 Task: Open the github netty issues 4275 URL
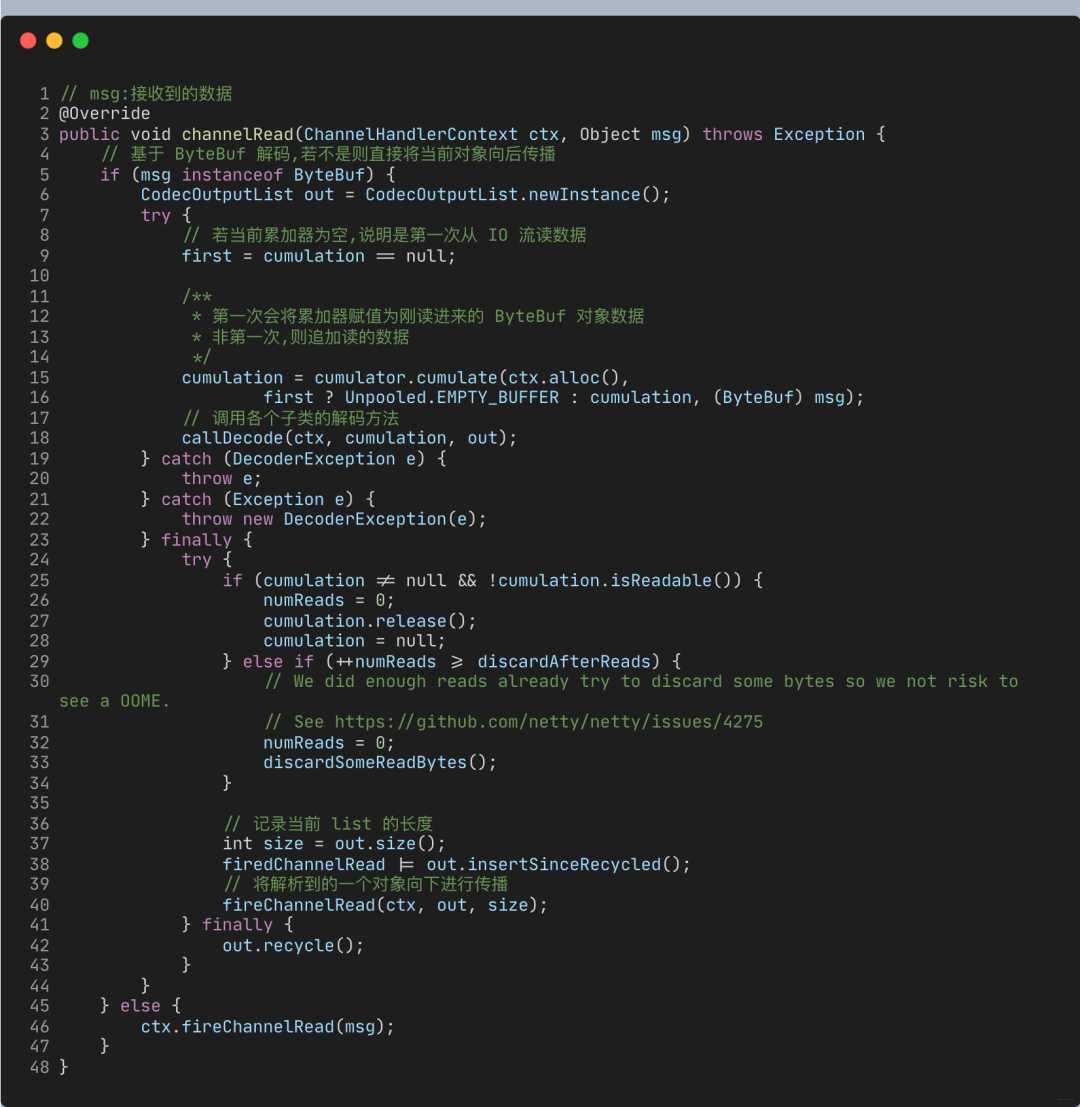(548, 722)
